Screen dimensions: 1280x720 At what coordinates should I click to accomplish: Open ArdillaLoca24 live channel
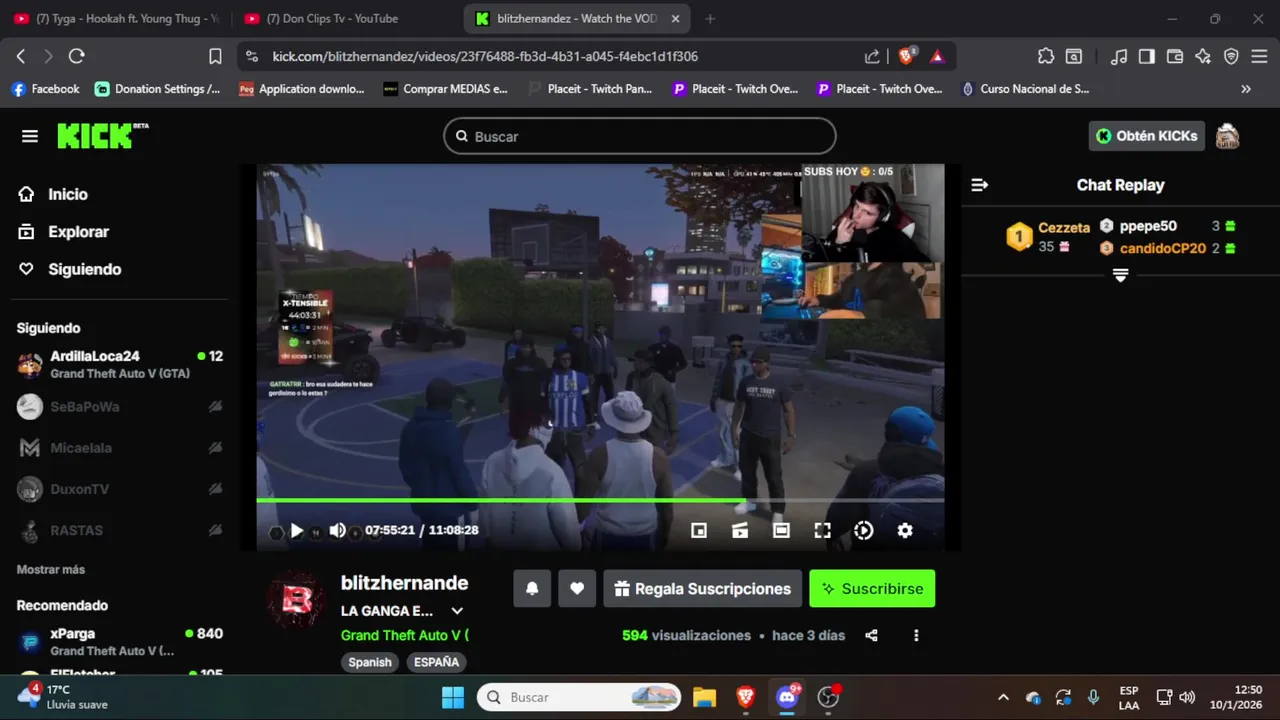click(120, 364)
